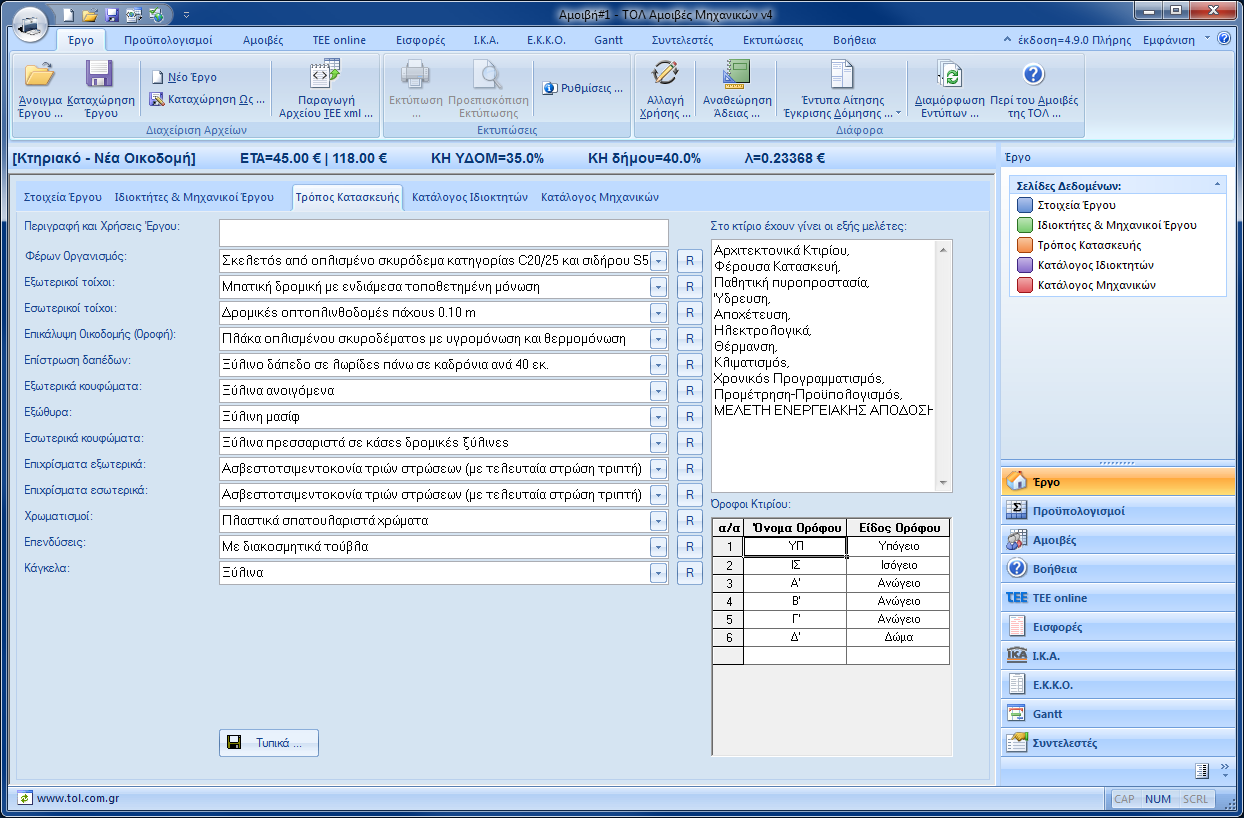
Task: Open the Έργο navigation pane button
Action: pos(1118,482)
